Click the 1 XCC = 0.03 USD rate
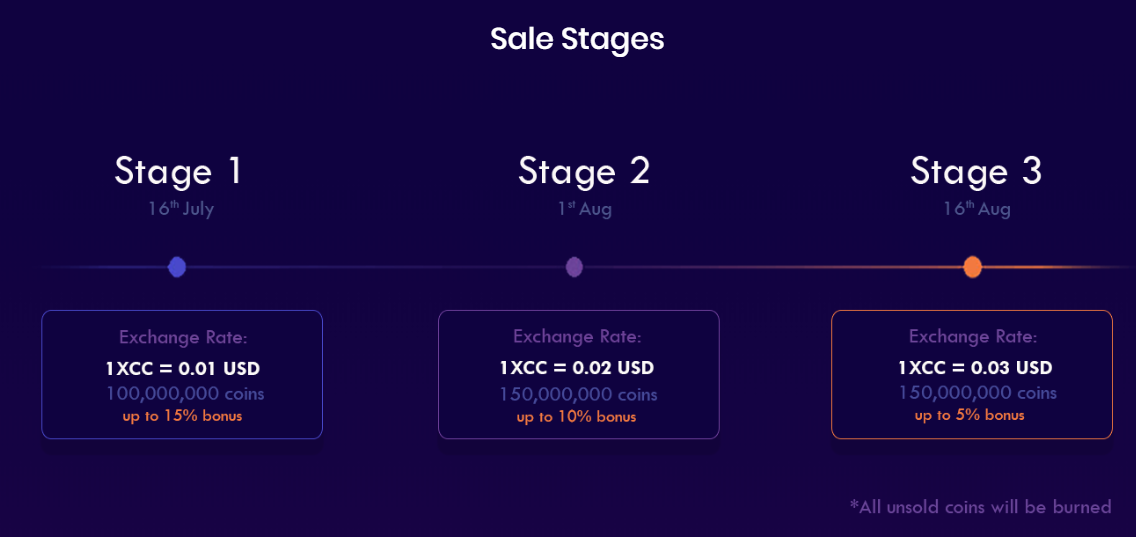The width and height of the screenshot is (1136, 537). 975,368
